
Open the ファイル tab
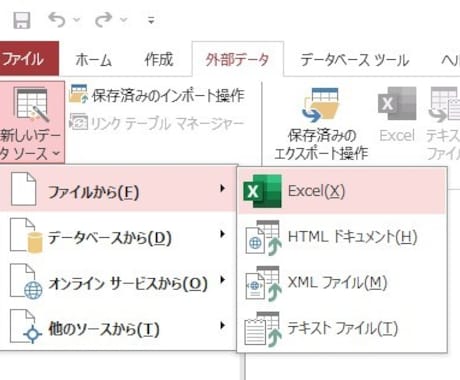coord(28,59)
